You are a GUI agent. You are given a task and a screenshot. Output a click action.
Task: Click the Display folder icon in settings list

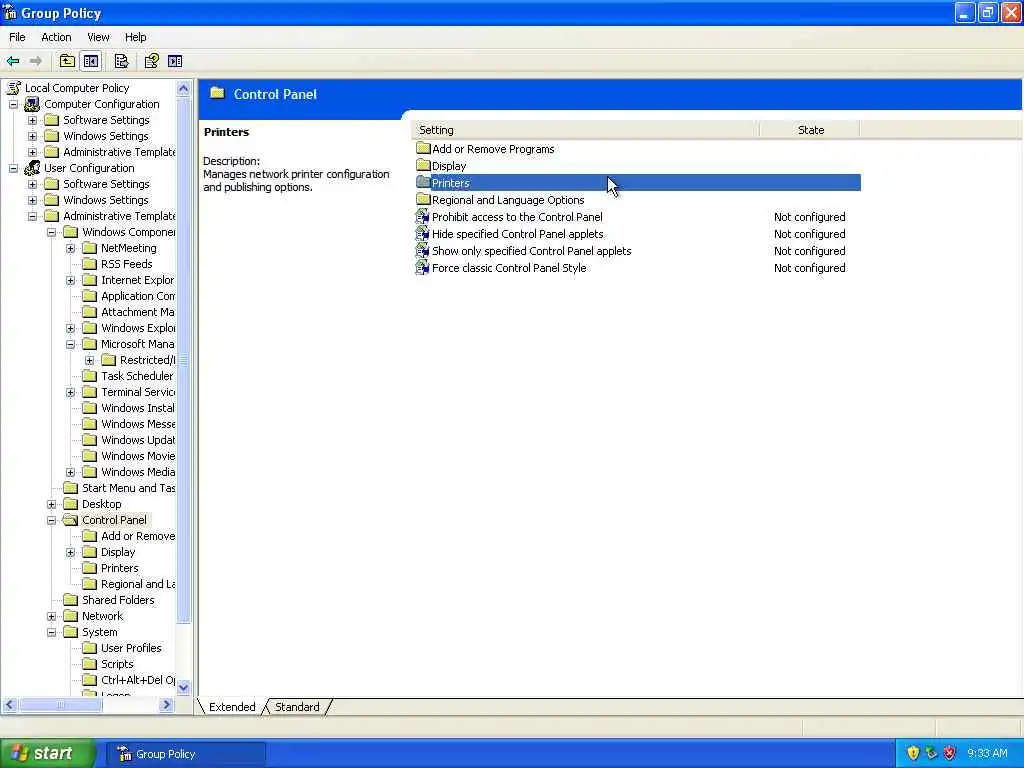(423, 165)
